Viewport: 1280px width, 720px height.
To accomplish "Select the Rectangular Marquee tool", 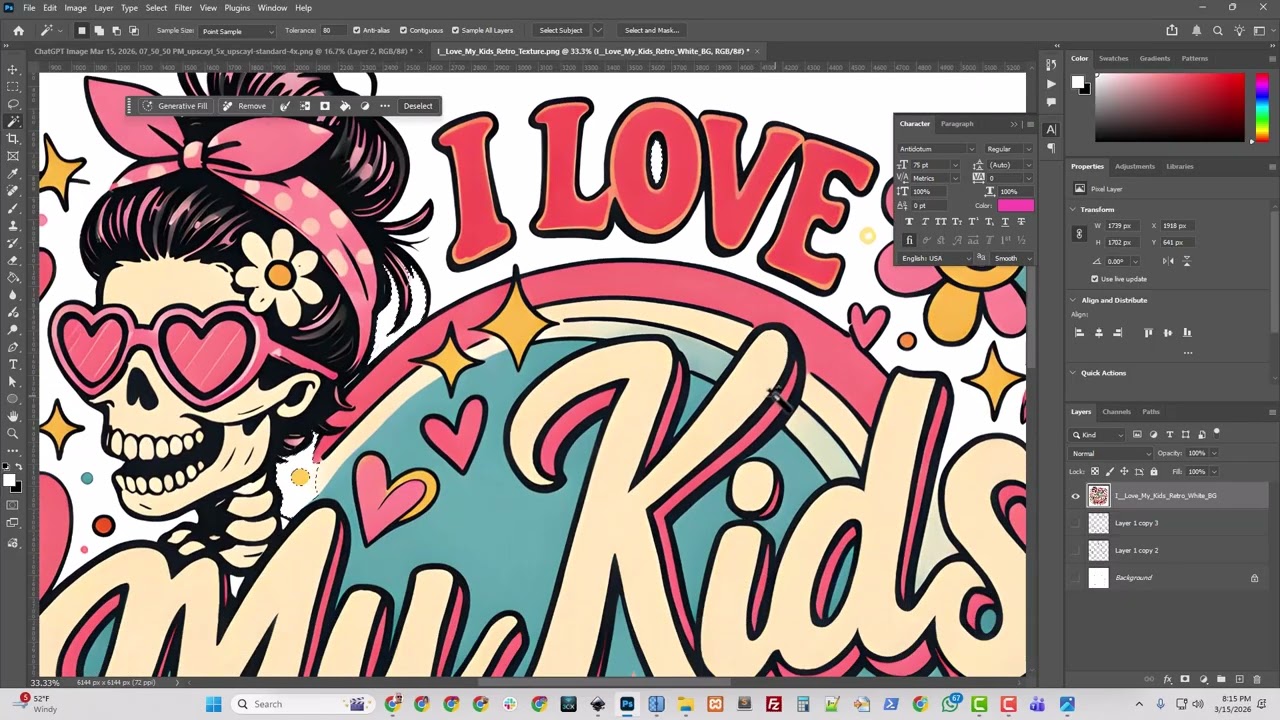I will coord(13,86).
